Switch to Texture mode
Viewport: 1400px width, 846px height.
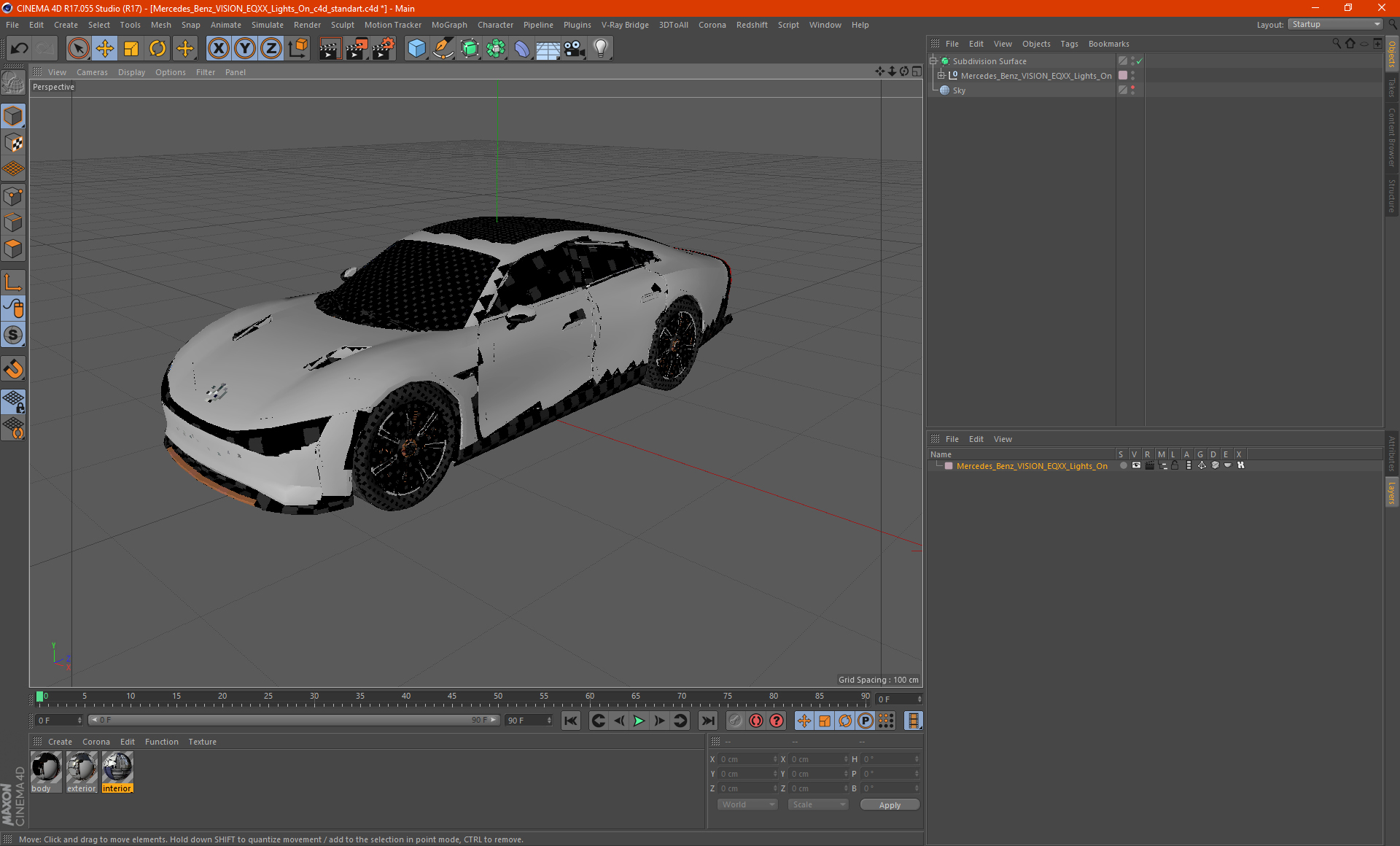(x=14, y=143)
